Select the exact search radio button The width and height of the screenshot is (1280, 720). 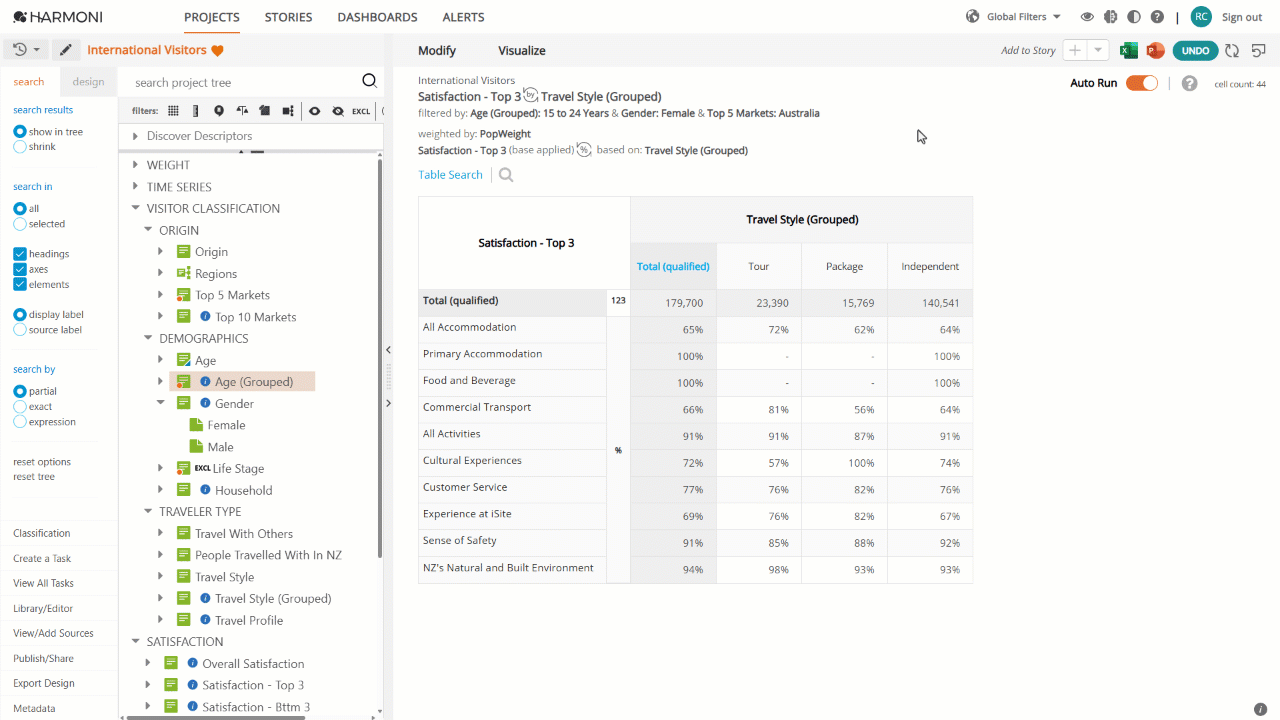[x=20, y=407]
